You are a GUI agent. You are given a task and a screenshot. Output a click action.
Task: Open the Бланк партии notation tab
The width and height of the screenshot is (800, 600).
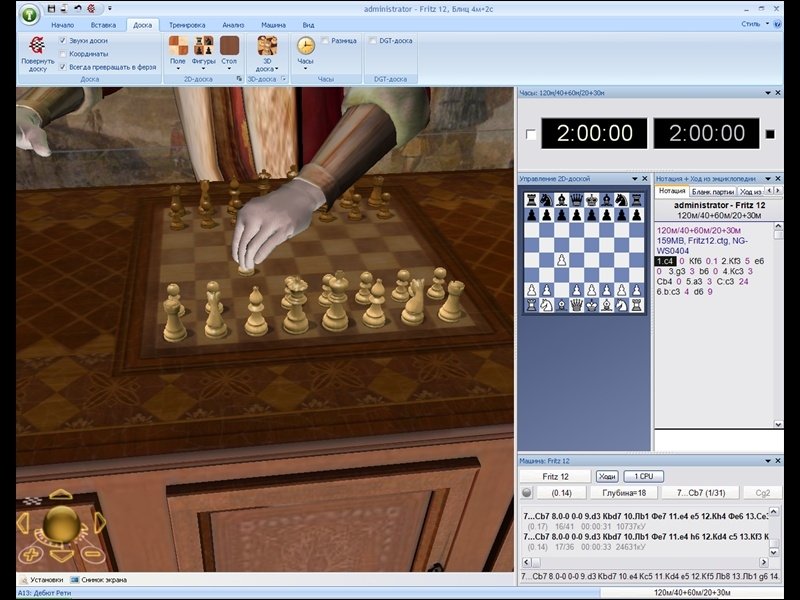[x=713, y=191]
